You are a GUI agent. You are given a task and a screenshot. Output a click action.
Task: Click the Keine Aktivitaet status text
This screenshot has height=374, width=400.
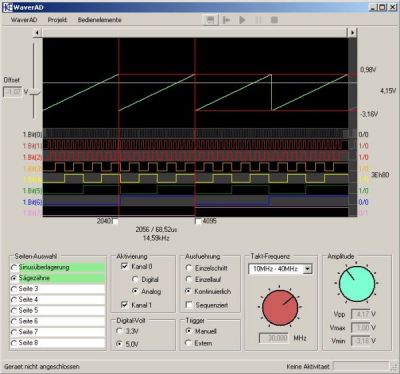[x=308, y=367]
